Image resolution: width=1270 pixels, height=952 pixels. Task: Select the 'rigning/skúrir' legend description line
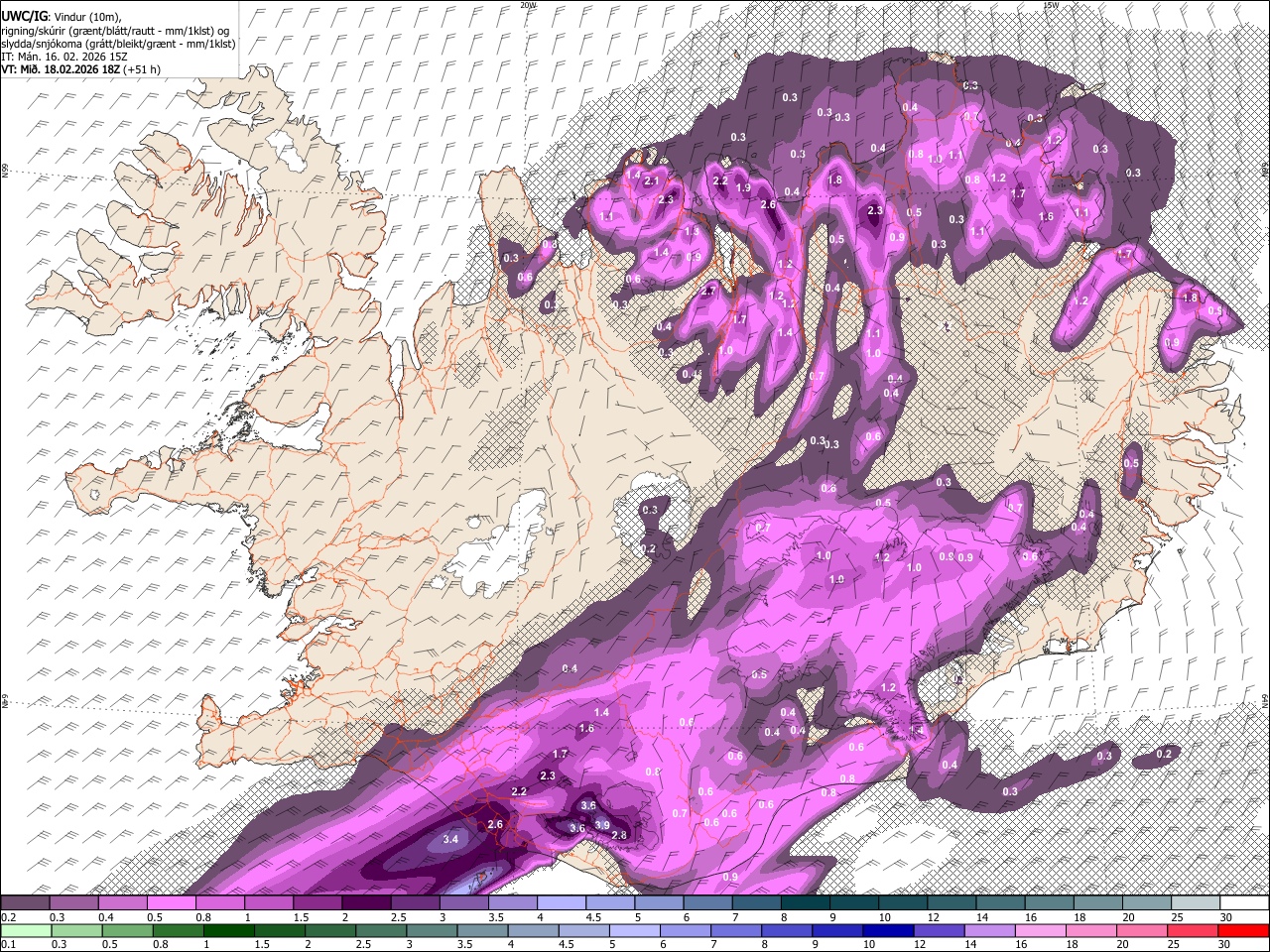[x=115, y=31]
